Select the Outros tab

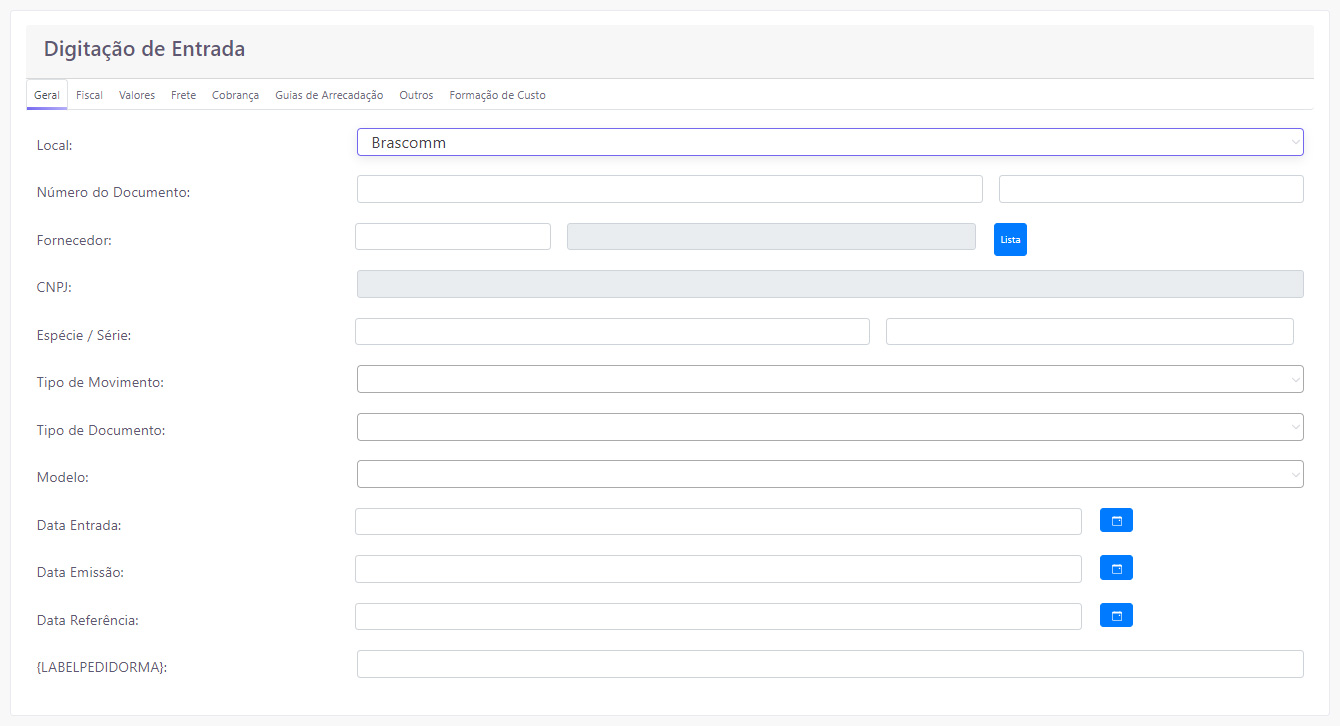coord(416,95)
